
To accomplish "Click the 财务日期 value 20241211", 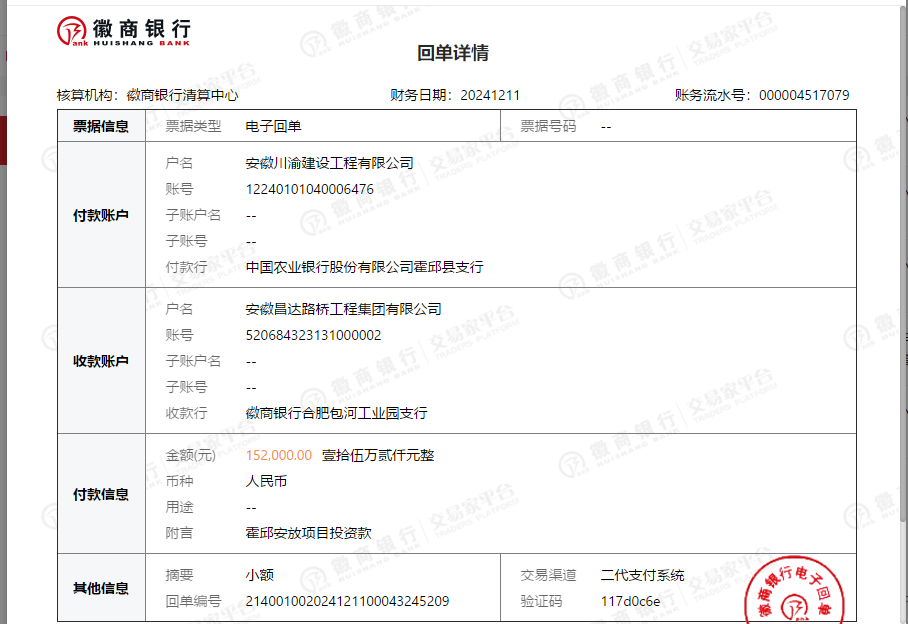I will (490, 96).
